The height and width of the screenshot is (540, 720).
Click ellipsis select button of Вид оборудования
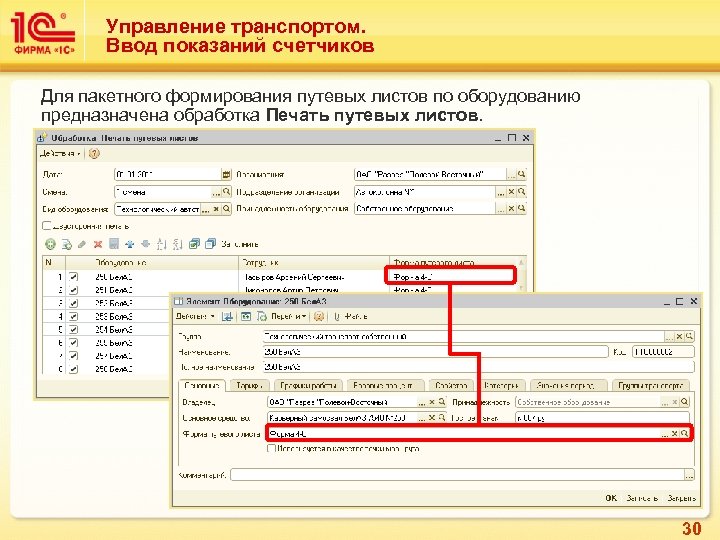click(206, 209)
